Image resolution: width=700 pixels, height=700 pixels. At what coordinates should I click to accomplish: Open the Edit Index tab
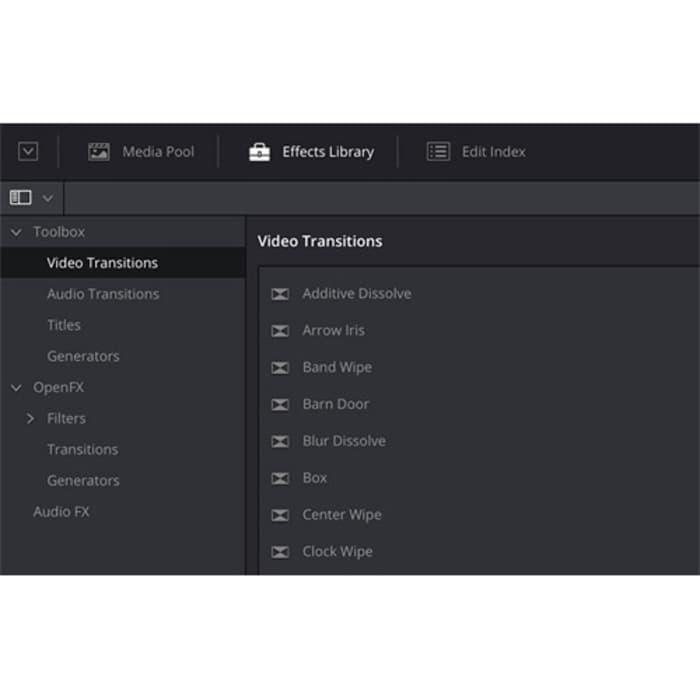tap(492, 152)
